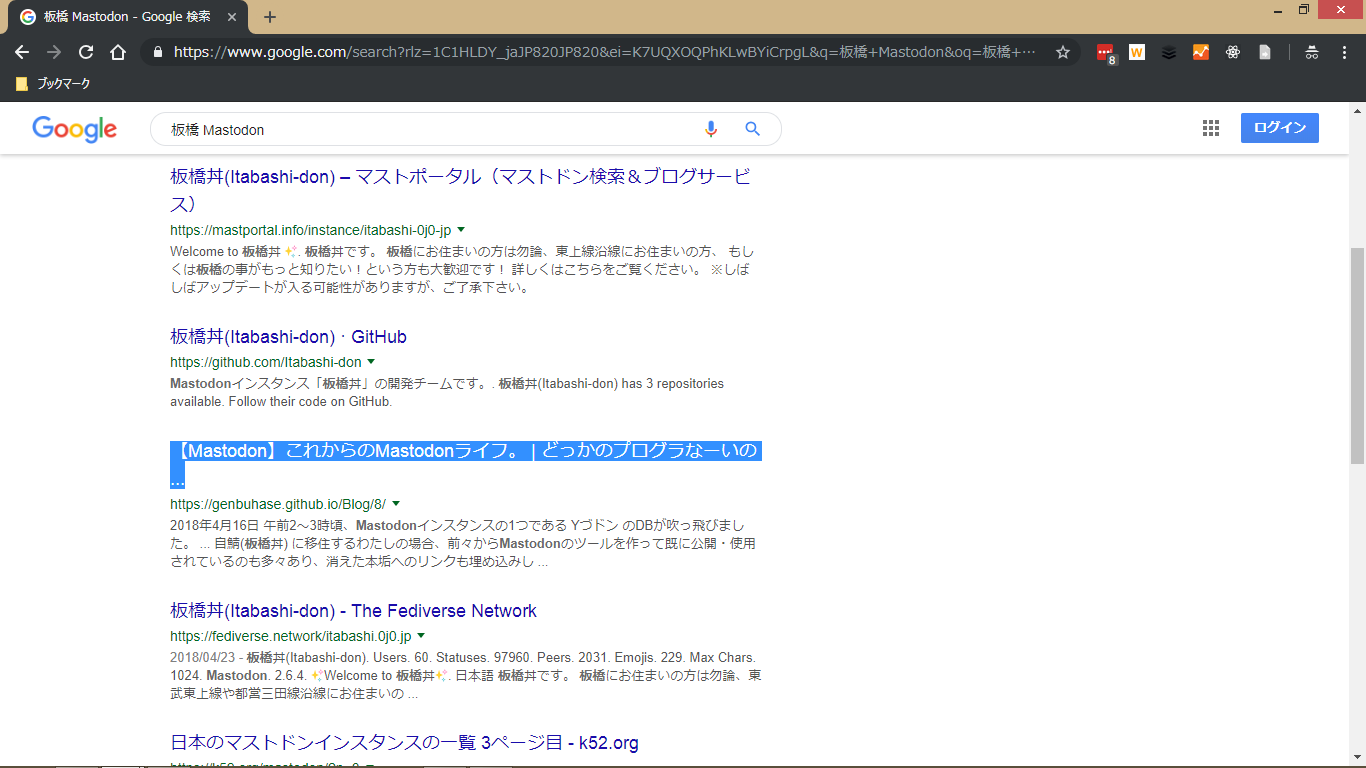This screenshot has height=768, width=1366.
Task: Open the Google apps grid
Action: pos(1211,128)
